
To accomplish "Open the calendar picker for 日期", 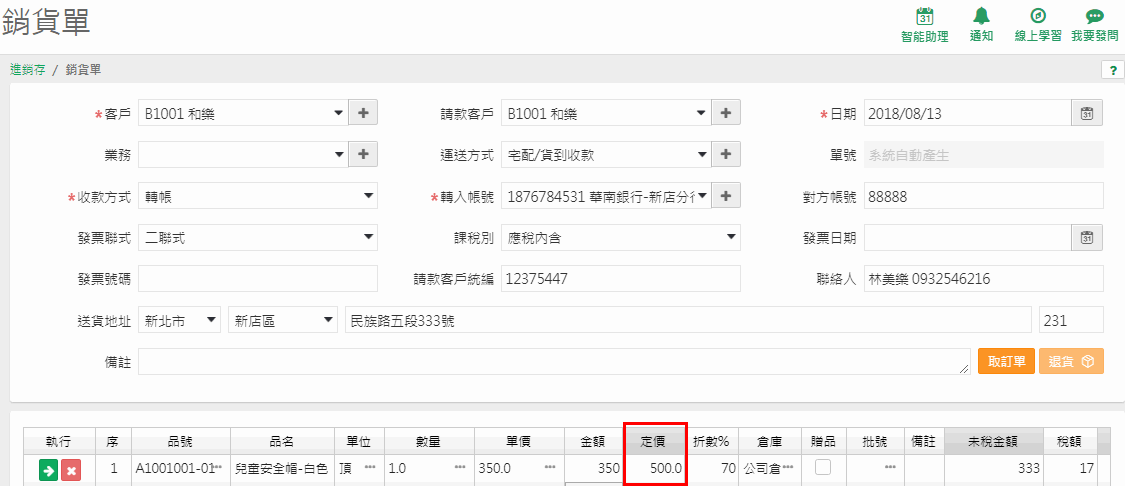I will pos(1087,113).
